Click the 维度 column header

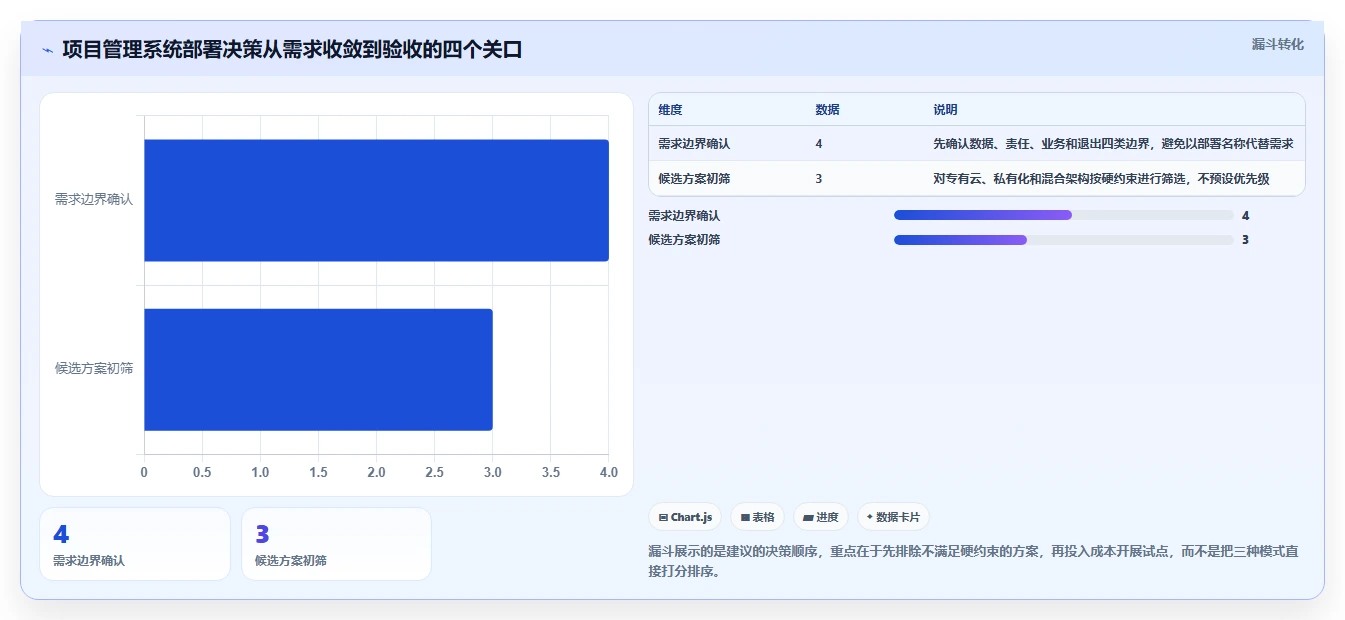pos(670,110)
